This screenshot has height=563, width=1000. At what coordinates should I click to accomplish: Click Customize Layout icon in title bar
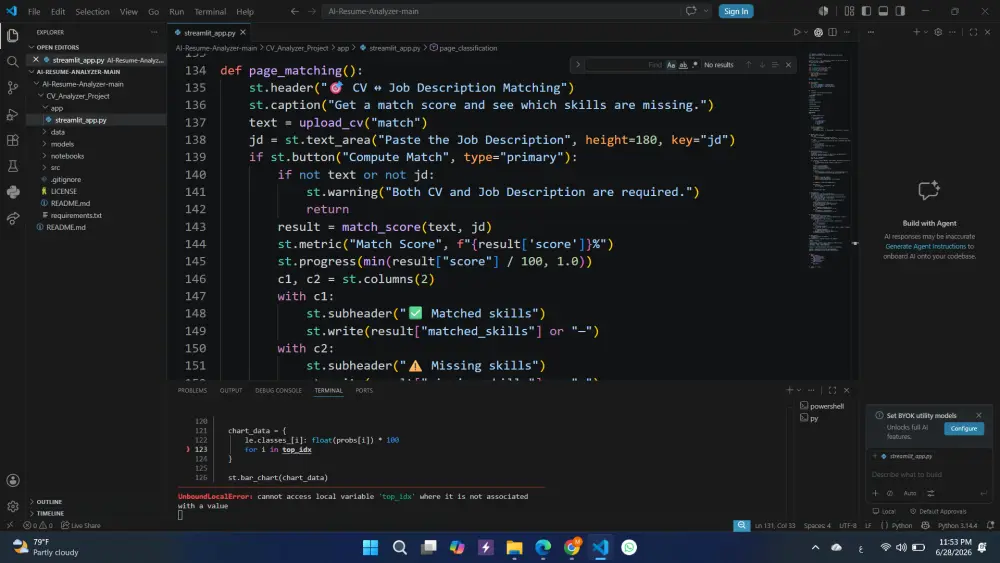[x=849, y=11]
